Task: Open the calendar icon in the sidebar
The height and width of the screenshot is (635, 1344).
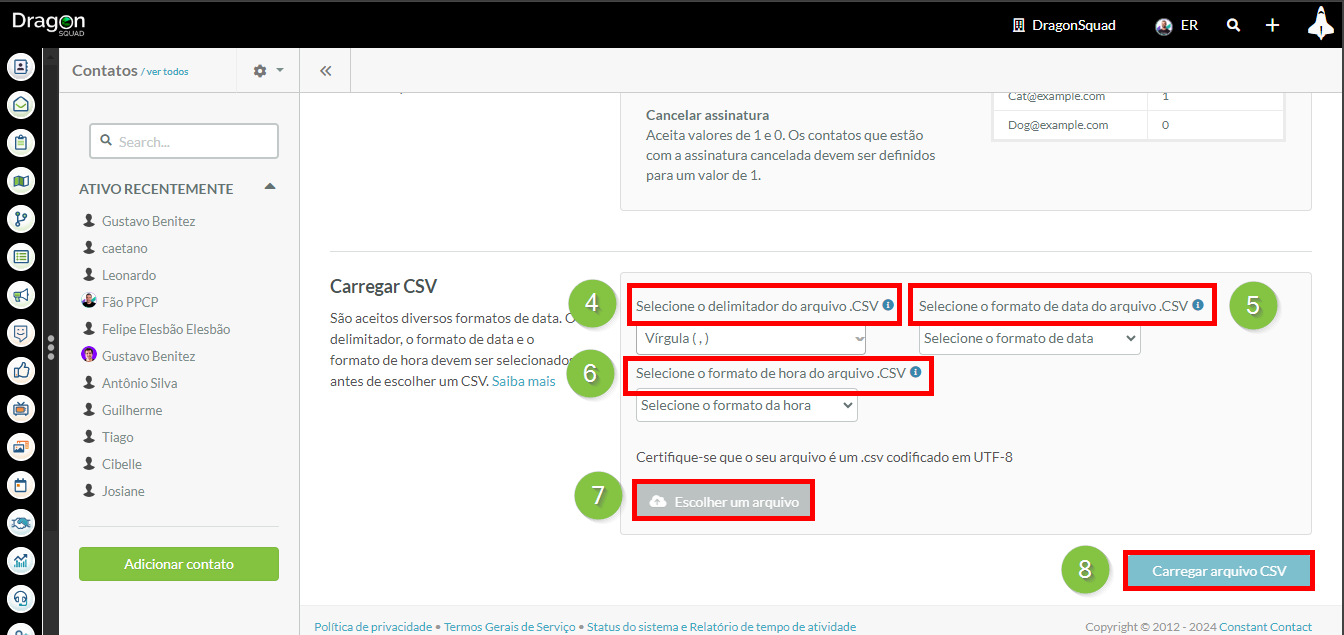Action: point(21,485)
